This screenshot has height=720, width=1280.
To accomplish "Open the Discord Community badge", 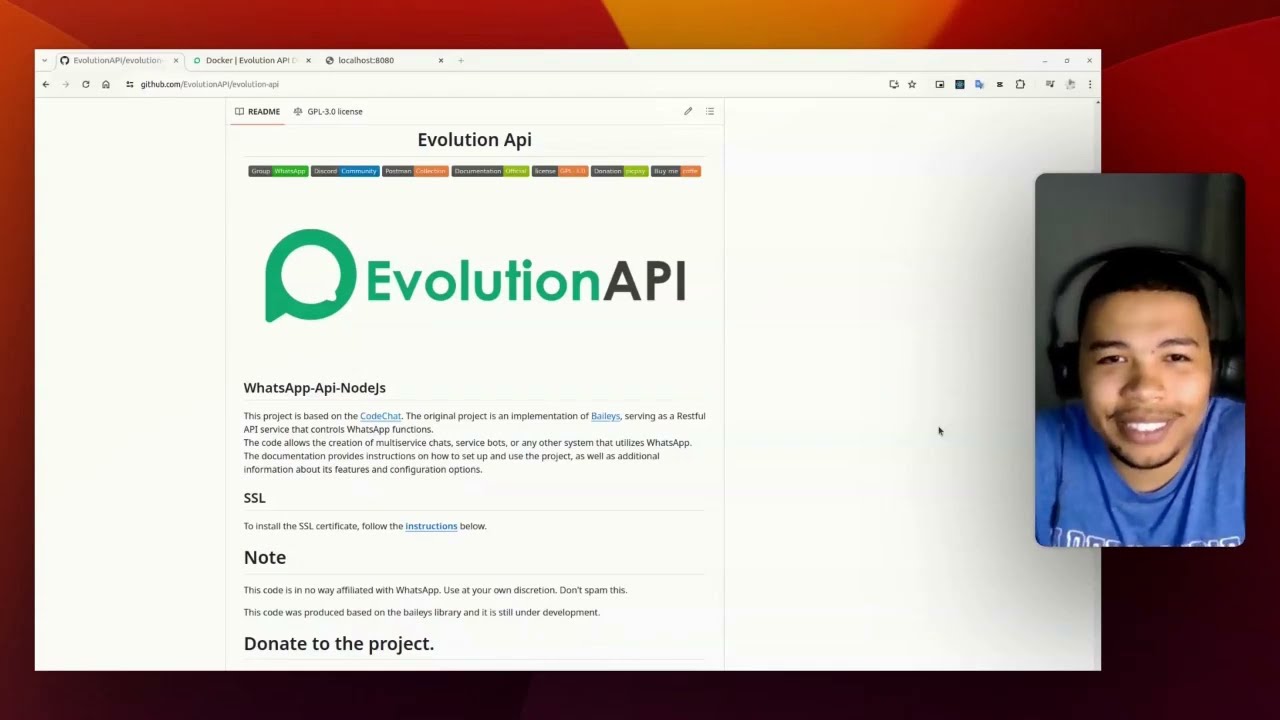I will 345,171.
